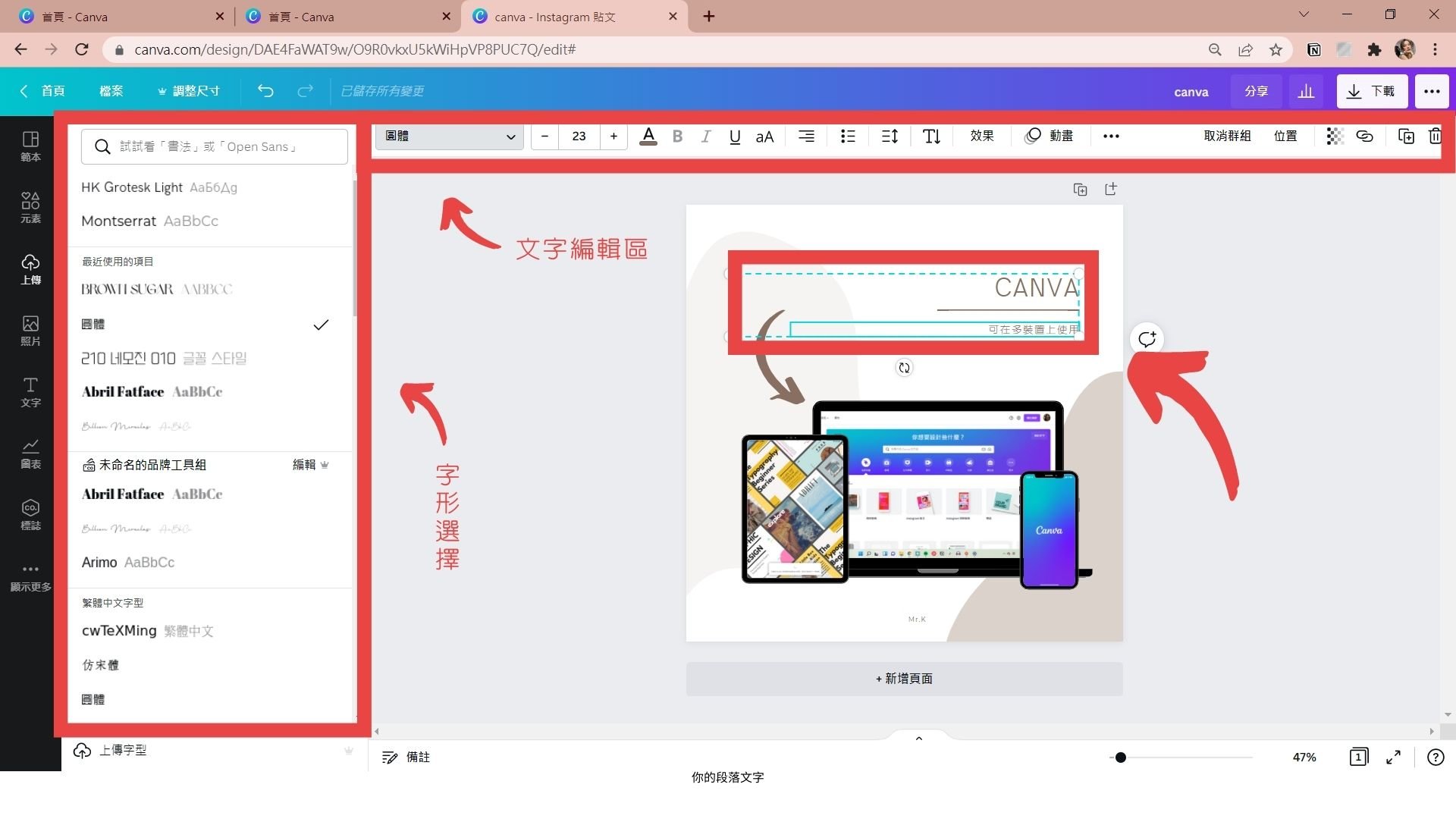Viewport: 1456px width, 819px height.
Task: Open the 動畫 animation options
Action: click(x=1049, y=136)
